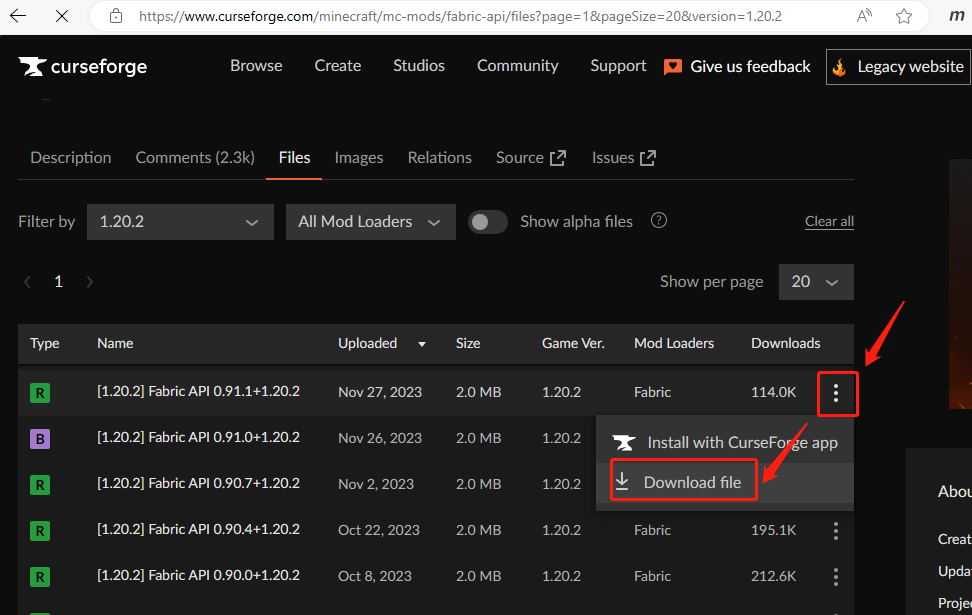
Task: Click the R release badge of Fabric API 0.90.0
Action: click(x=40, y=577)
